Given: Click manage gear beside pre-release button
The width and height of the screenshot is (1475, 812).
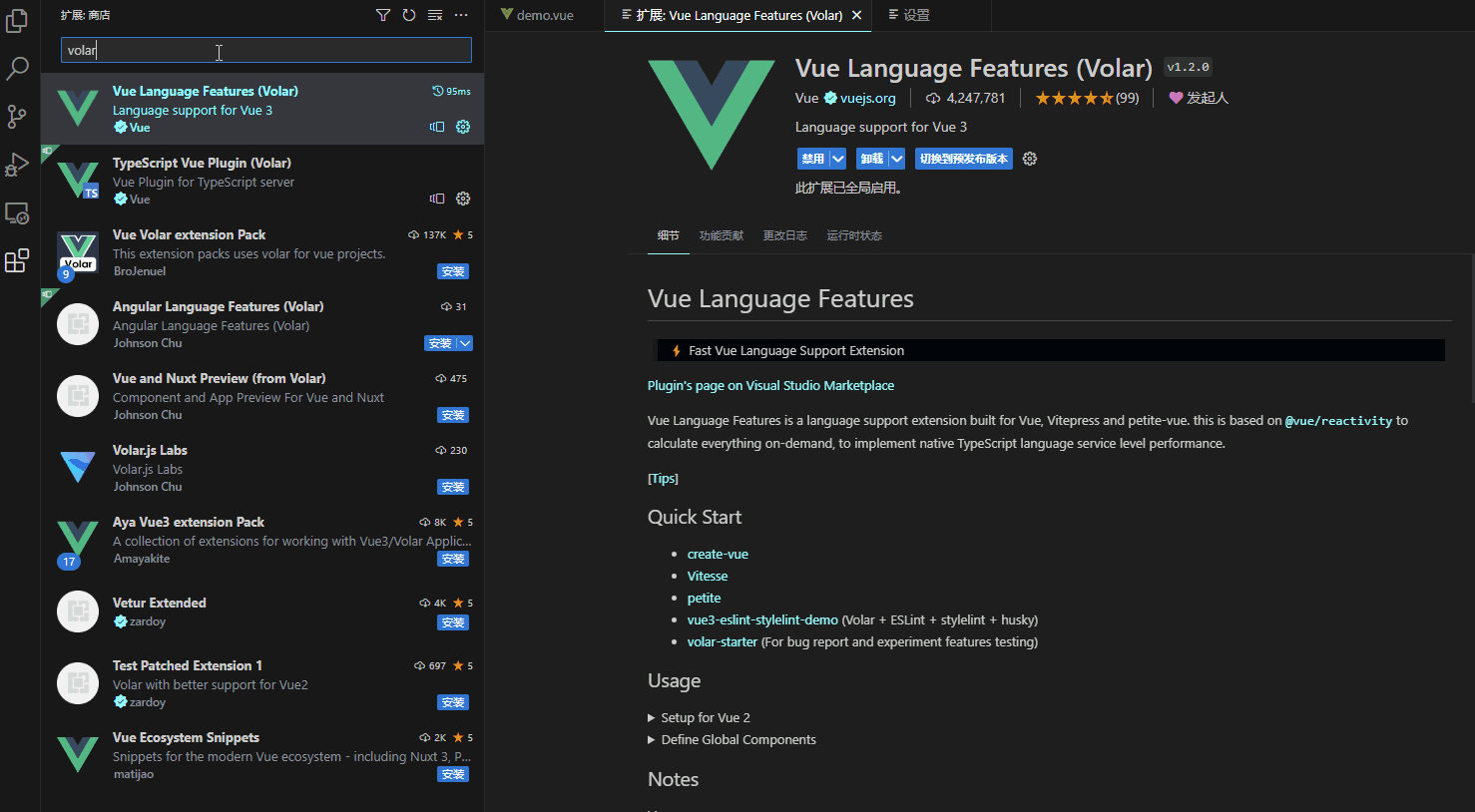Looking at the screenshot, I should (1030, 159).
